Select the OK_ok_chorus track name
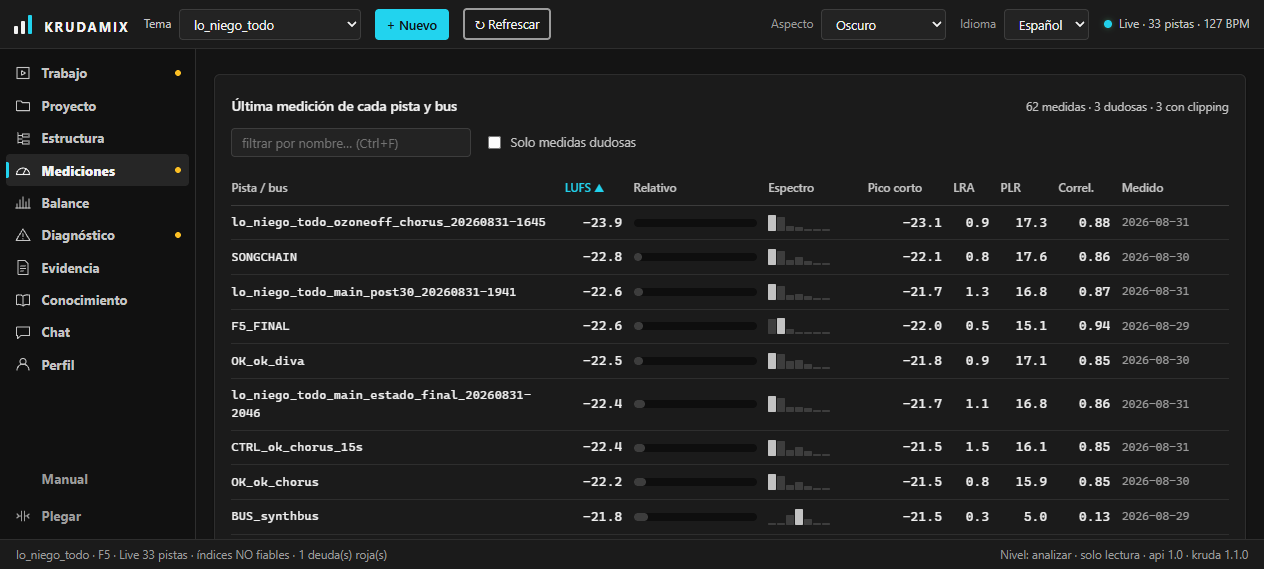The image size is (1264, 569). (x=275, y=482)
